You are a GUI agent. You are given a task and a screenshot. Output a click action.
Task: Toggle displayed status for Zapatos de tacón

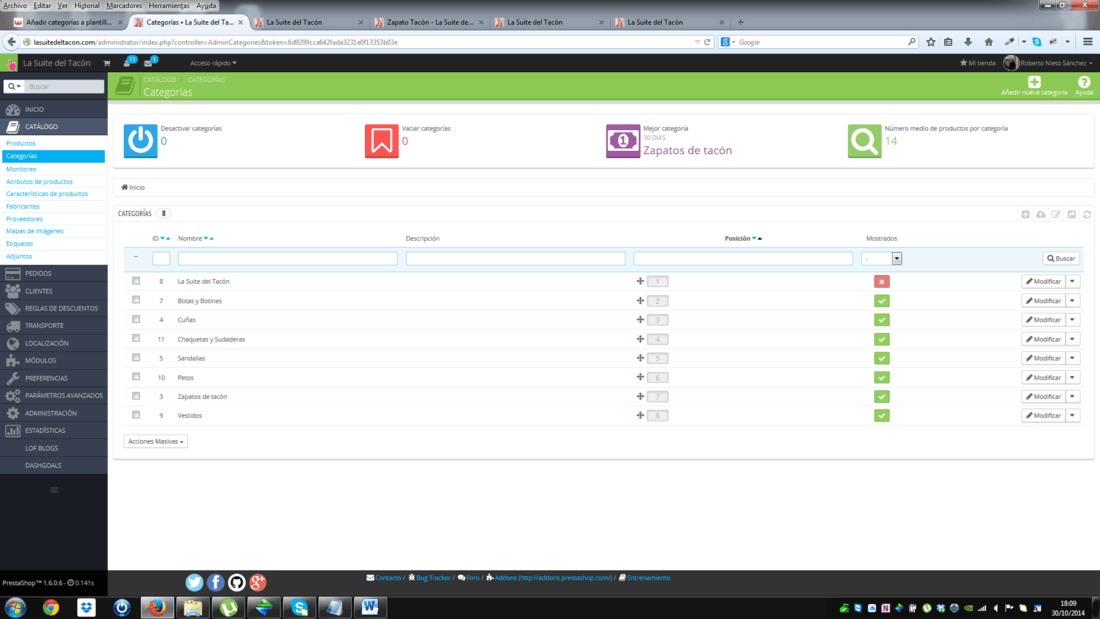(x=882, y=397)
